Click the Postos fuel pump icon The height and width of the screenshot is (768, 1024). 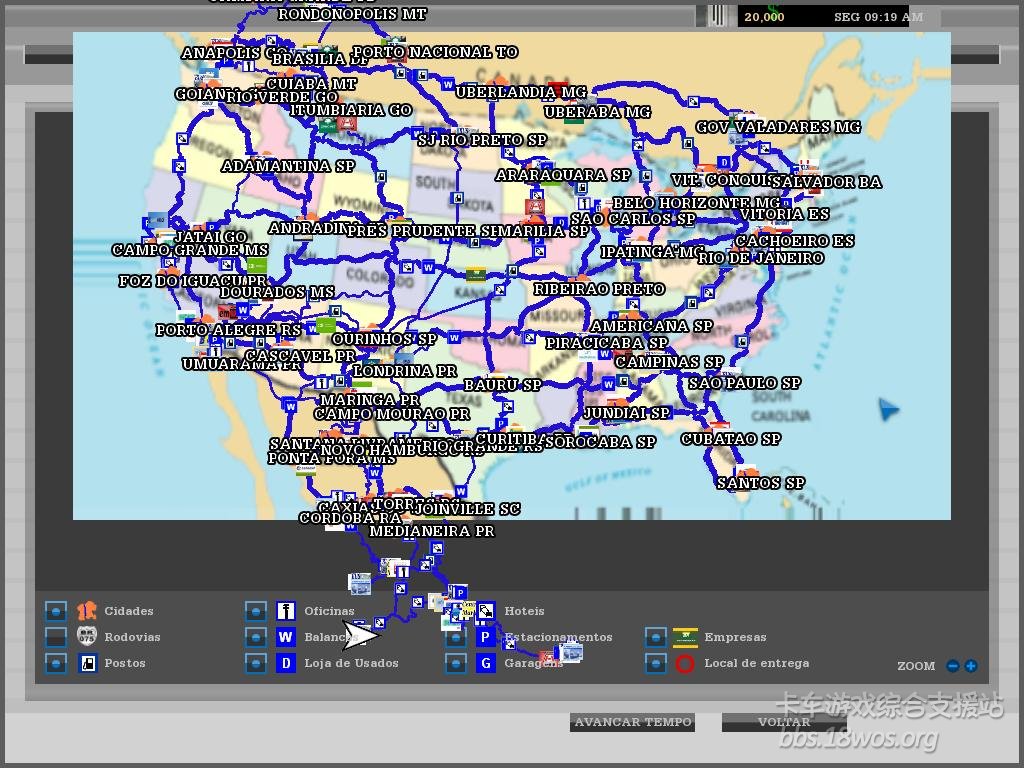87,663
